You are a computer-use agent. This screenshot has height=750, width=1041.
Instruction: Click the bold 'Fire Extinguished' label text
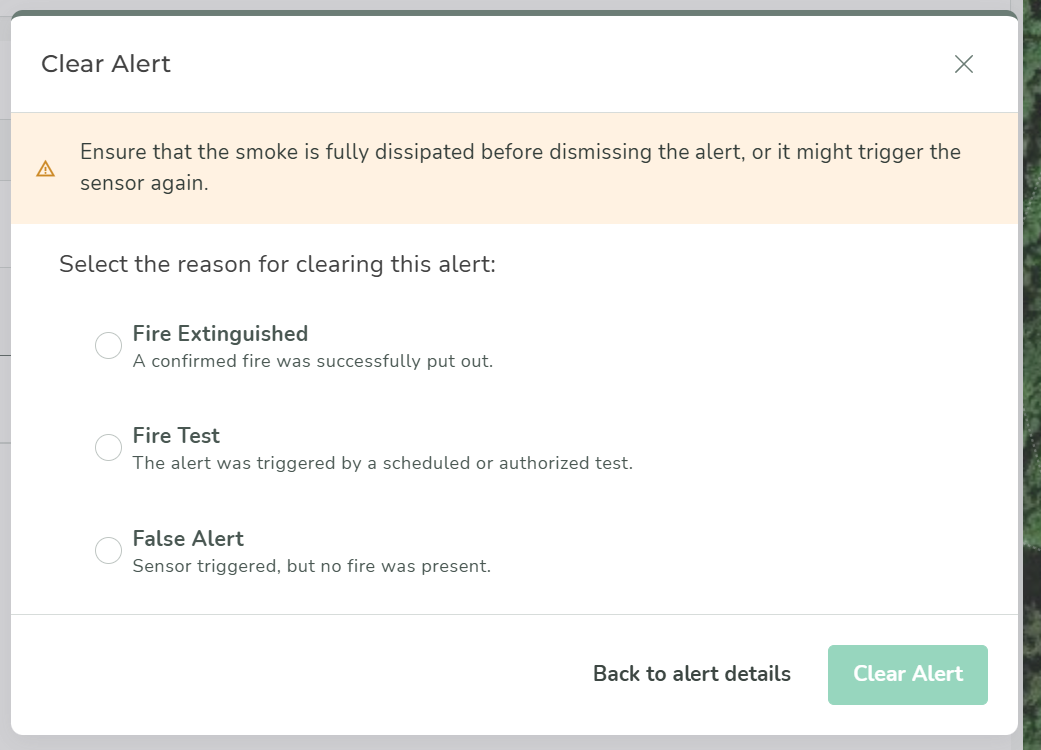coord(220,334)
